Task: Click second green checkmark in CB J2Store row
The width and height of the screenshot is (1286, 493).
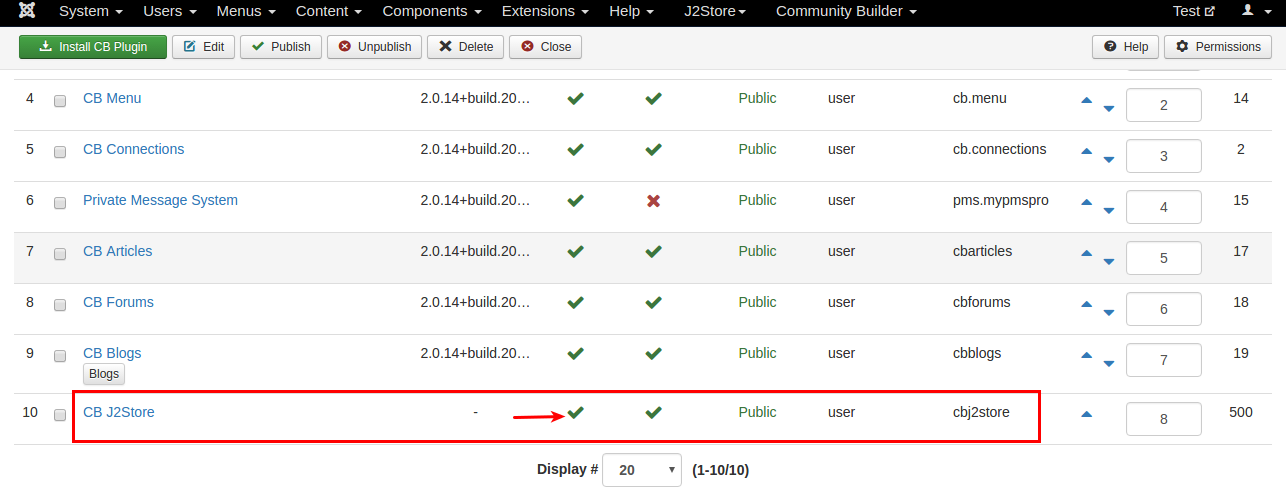Action: click(x=653, y=412)
